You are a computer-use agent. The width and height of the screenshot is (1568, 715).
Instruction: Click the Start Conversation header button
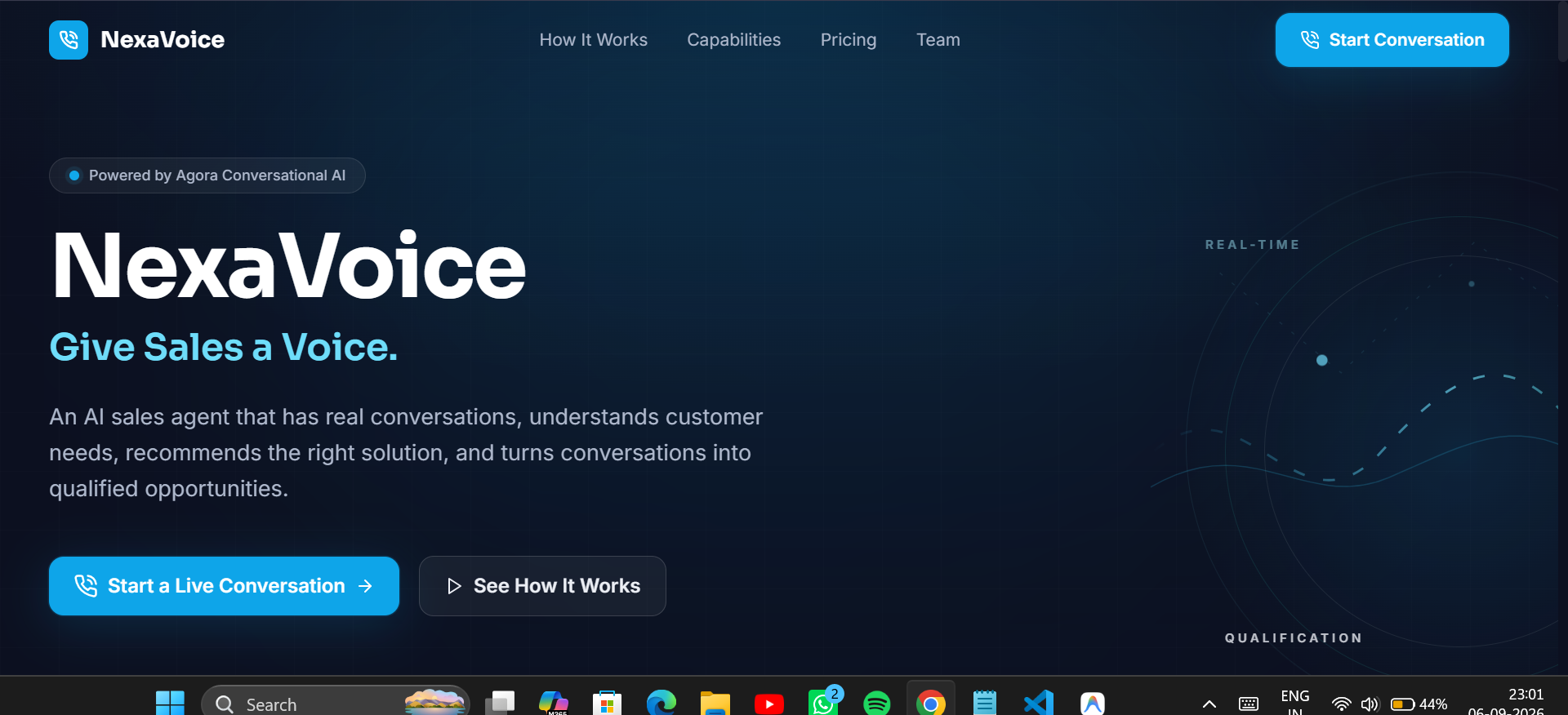1392,40
